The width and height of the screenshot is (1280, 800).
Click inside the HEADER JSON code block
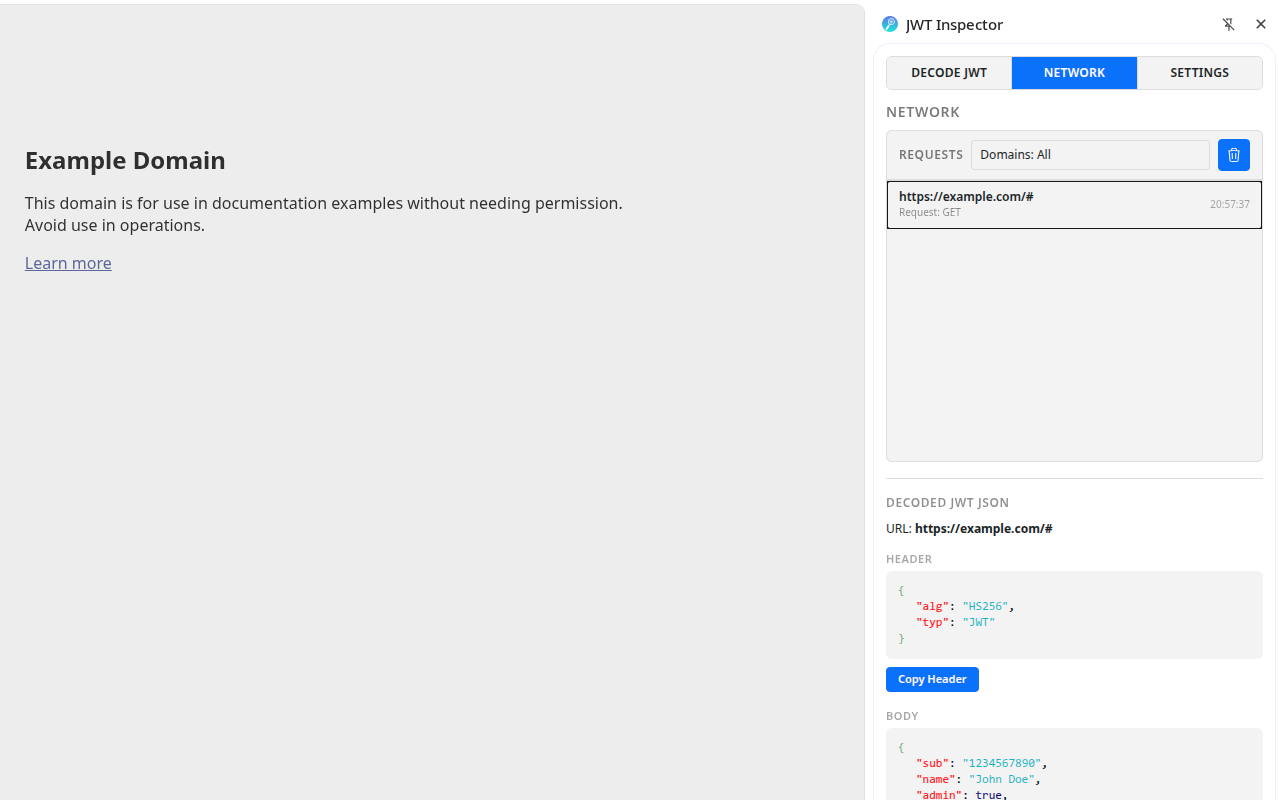point(1074,615)
